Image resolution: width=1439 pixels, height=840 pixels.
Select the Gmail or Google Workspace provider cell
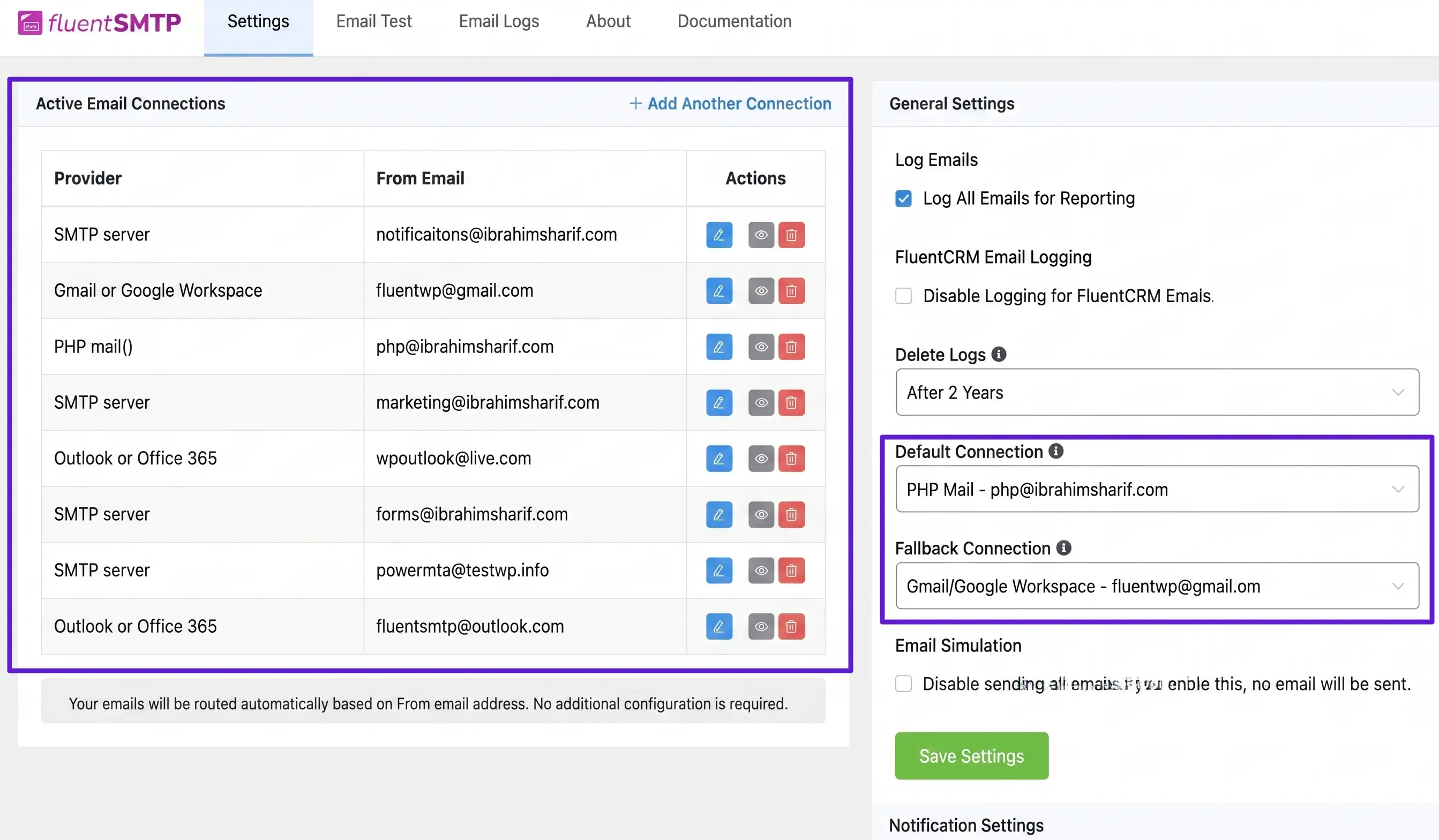203,291
